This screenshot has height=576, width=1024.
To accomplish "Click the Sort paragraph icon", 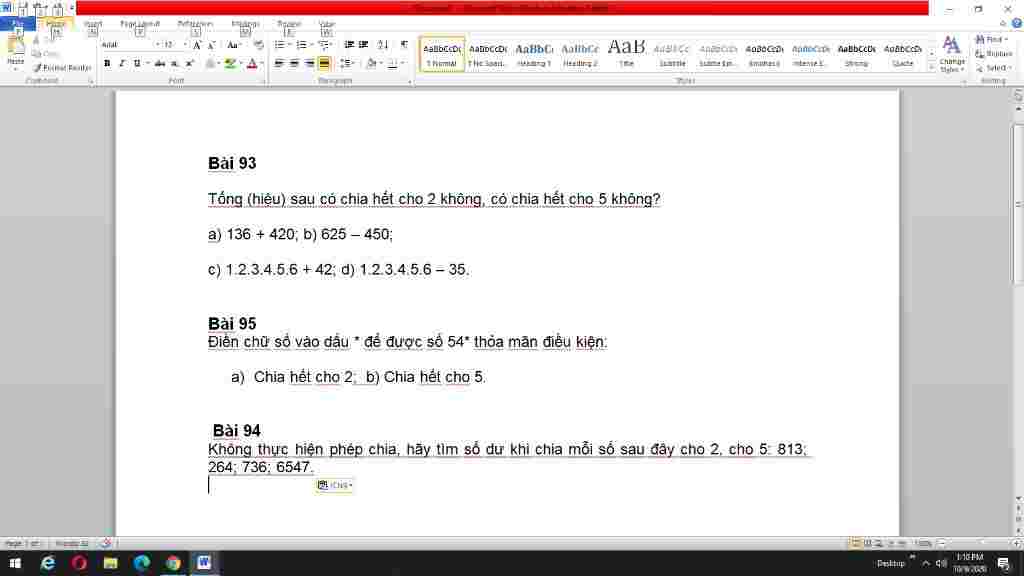I will [384, 45].
